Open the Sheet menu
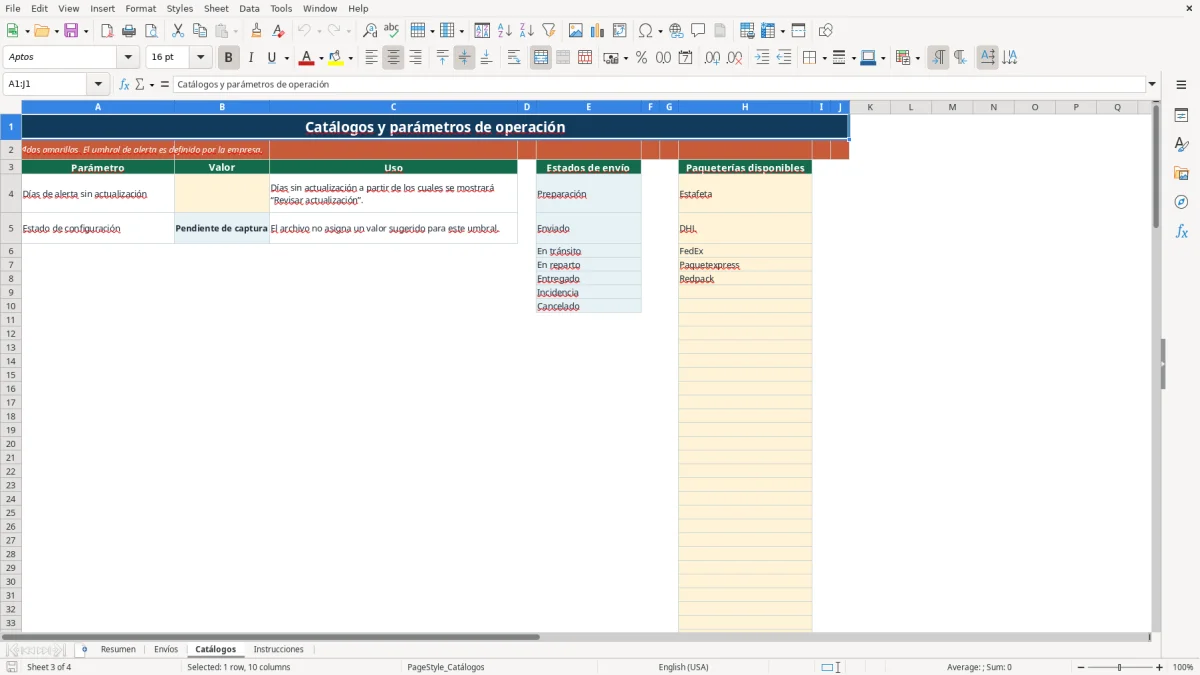The height and width of the screenshot is (675, 1200). pyautogui.click(x=217, y=8)
